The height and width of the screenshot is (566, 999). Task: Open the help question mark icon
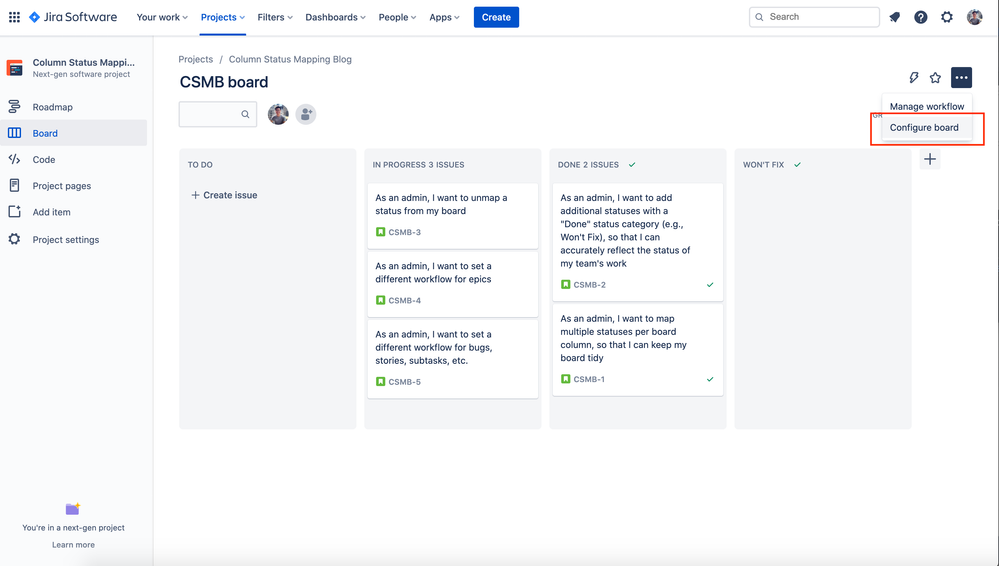tap(921, 17)
